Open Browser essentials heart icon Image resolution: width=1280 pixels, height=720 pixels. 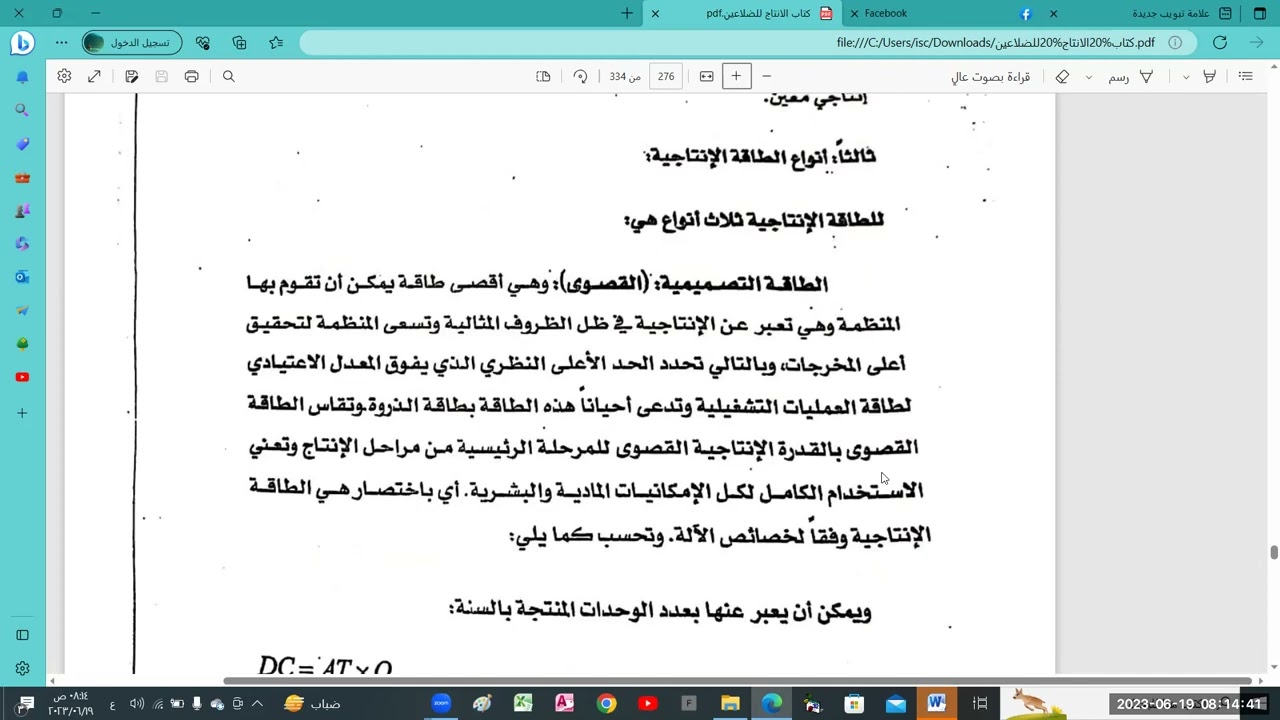pyautogui.click(x=203, y=43)
